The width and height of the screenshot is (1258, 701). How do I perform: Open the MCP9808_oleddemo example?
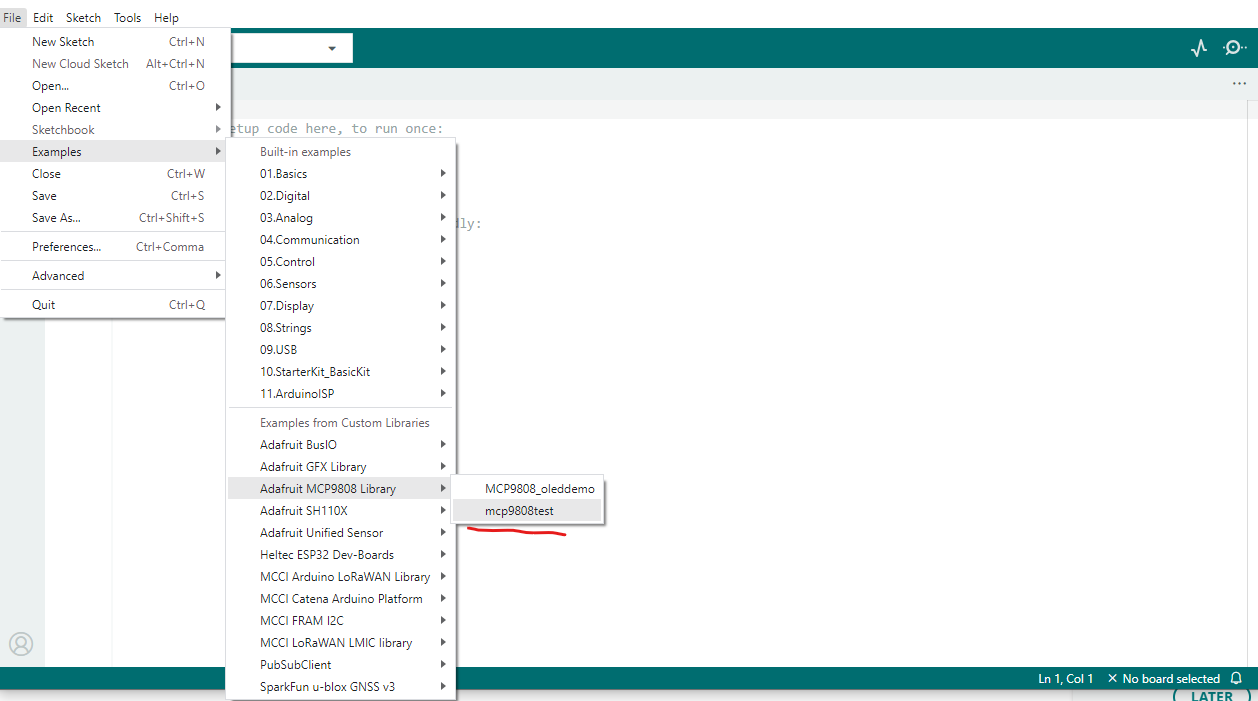coord(539,489)
